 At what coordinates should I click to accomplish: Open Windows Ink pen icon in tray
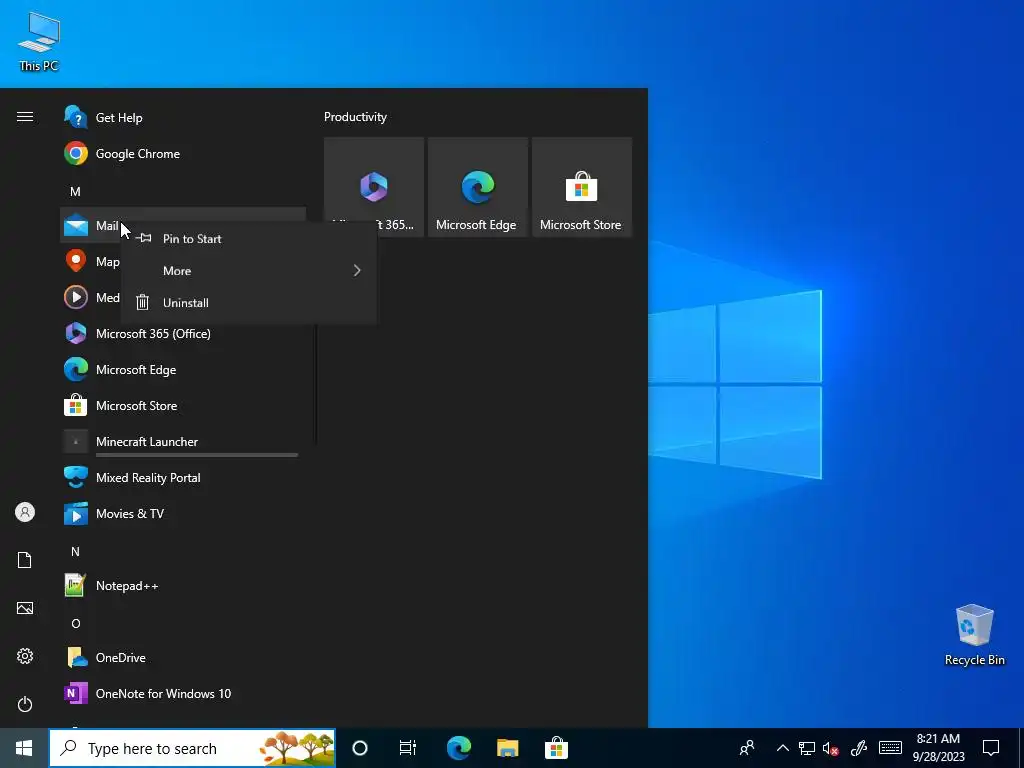859,748
